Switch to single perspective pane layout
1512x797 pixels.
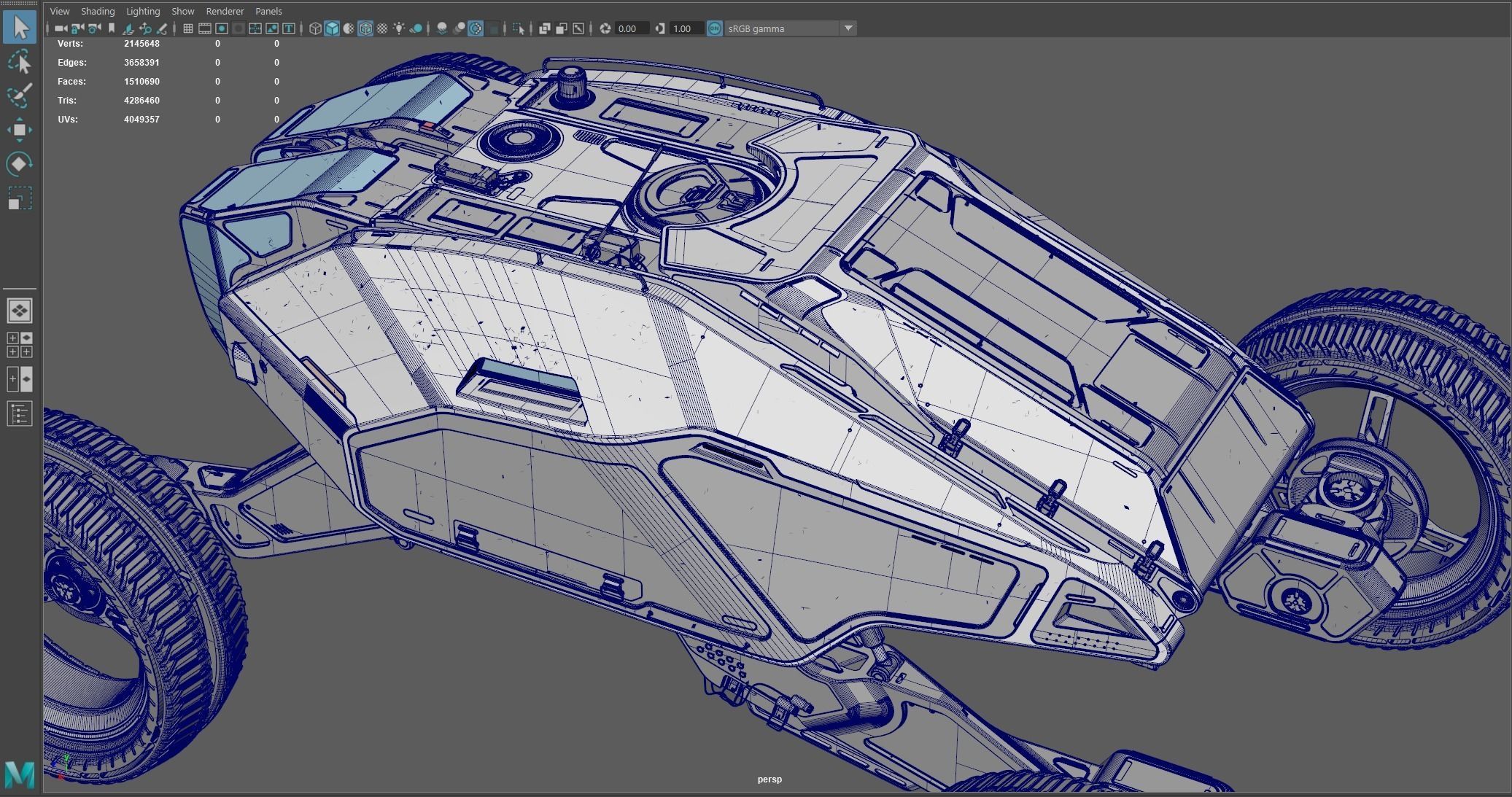click(x=20, y=311)
